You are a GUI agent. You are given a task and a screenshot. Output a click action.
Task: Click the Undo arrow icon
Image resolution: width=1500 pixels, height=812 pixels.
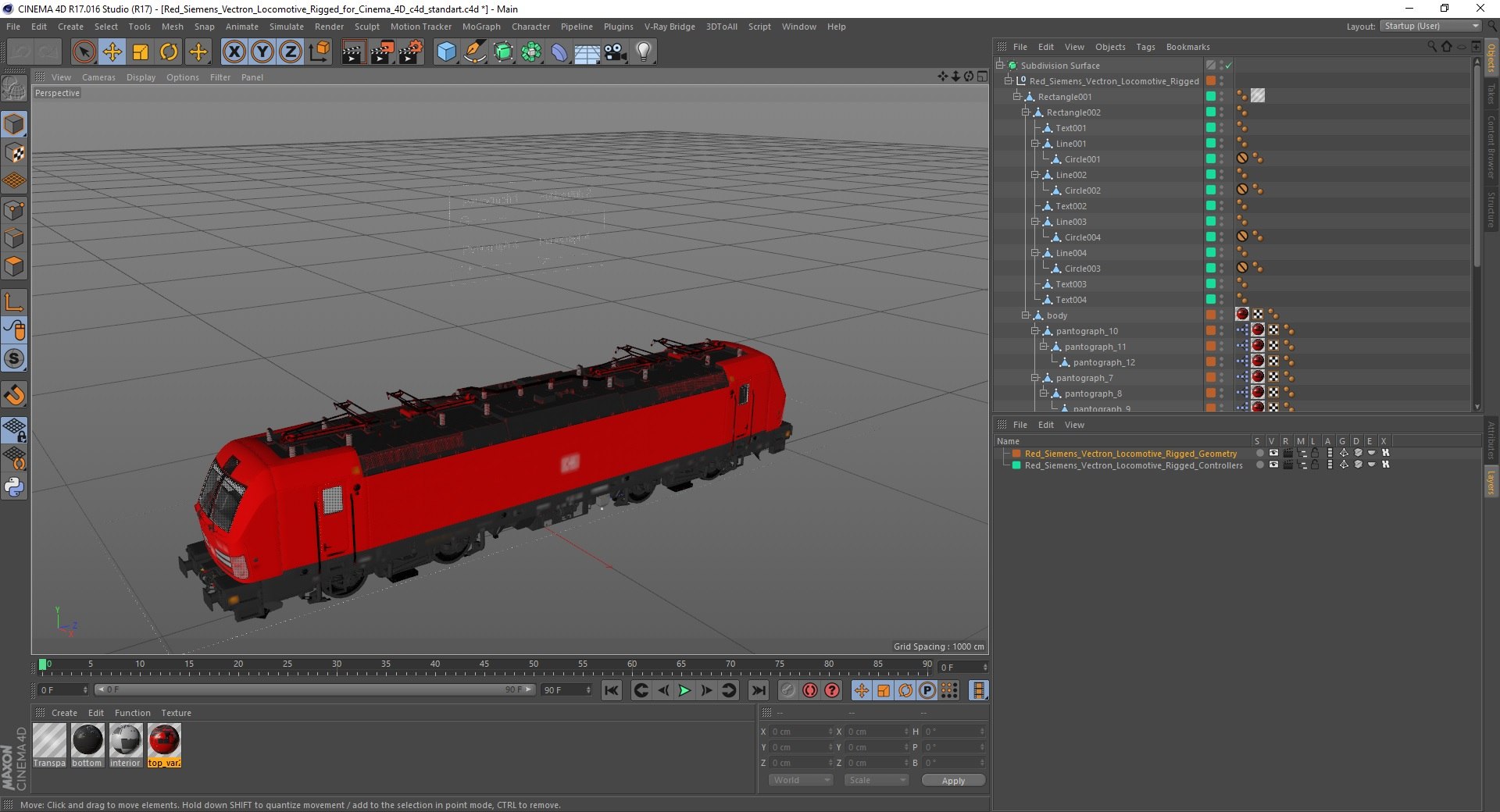pyautogui.click(x=20, y=52)
